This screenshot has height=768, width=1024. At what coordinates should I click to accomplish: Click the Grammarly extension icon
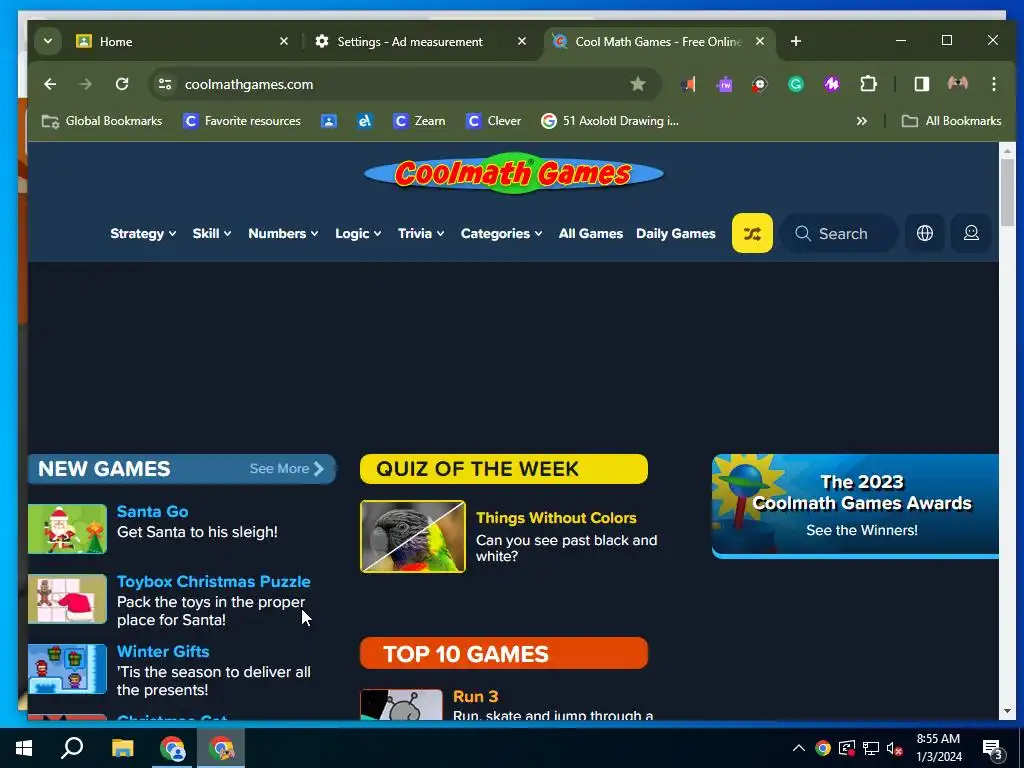(795, 84)
